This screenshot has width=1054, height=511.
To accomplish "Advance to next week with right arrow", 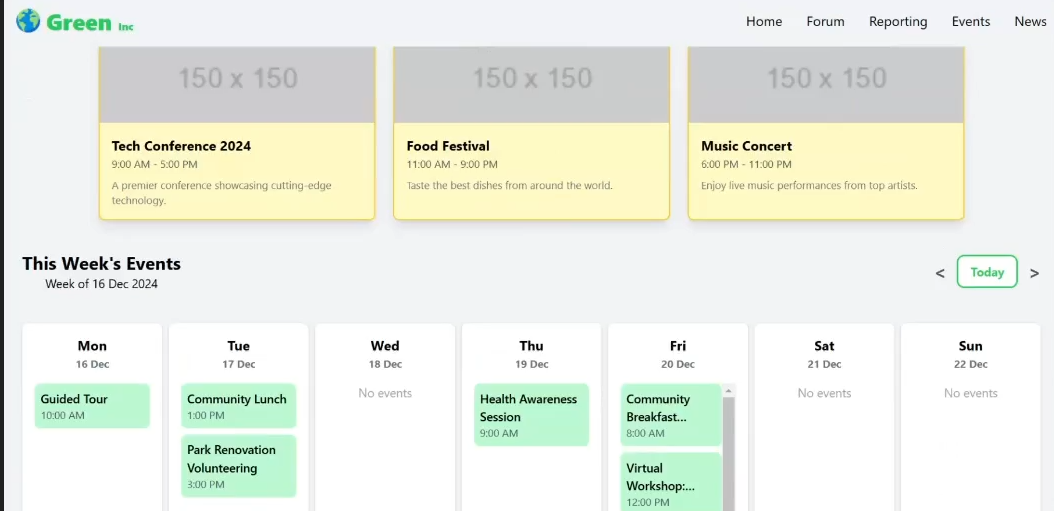I will (1034, 273).
